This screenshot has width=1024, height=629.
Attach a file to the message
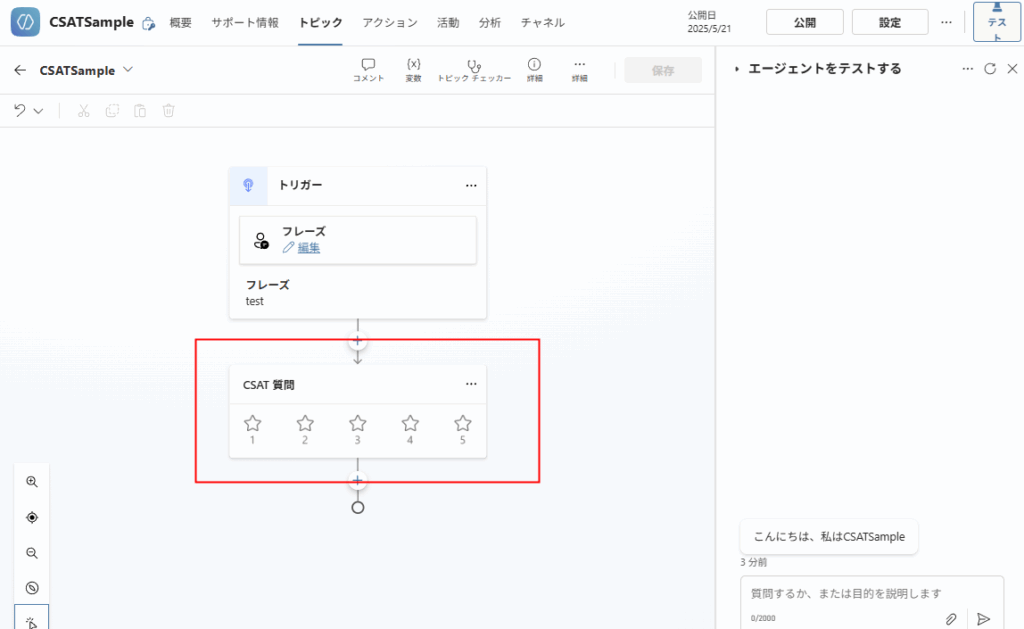click(951, 619)
